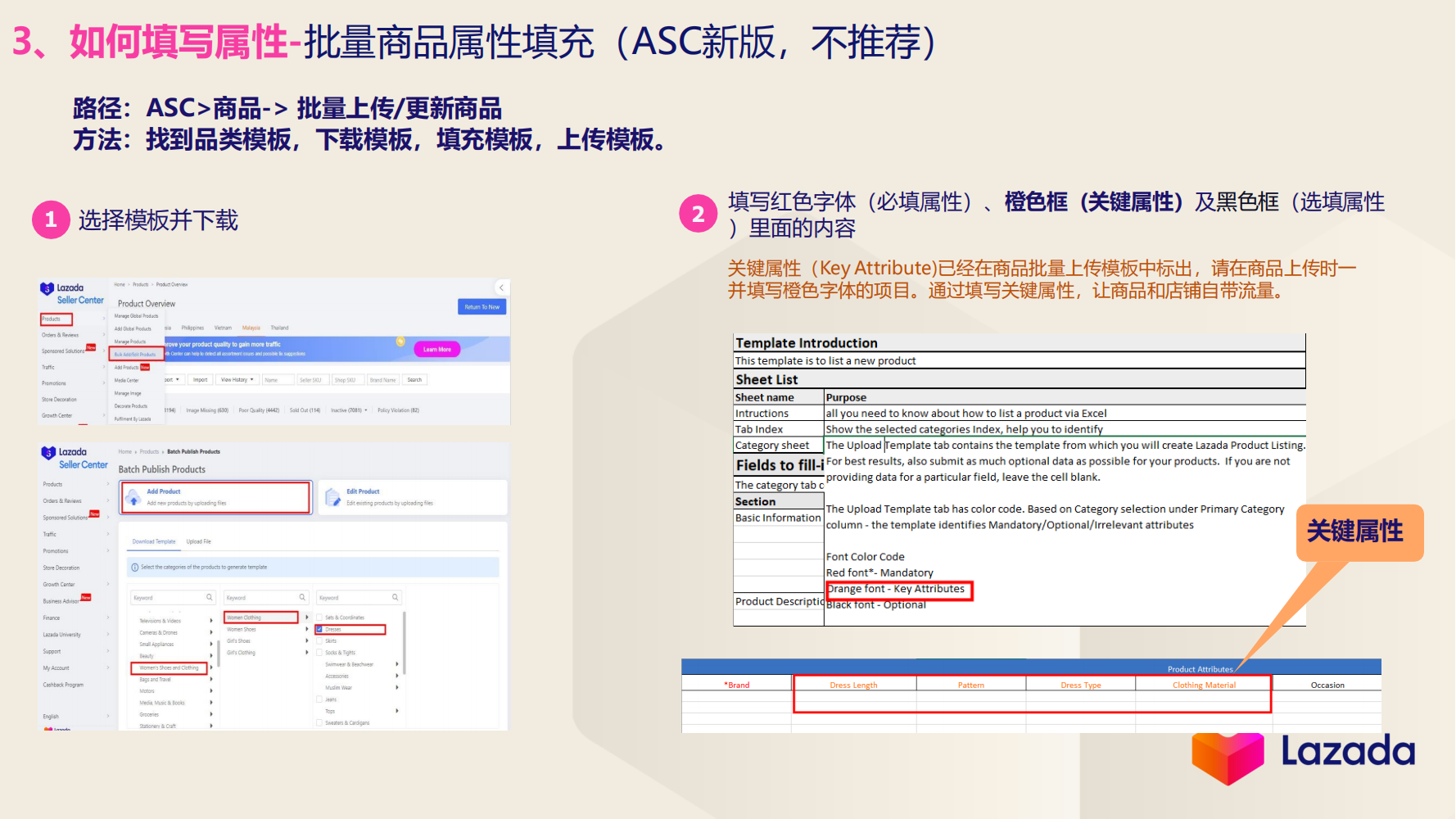
Task: Click the info icon above the category selector
Action: coord(135,568)
